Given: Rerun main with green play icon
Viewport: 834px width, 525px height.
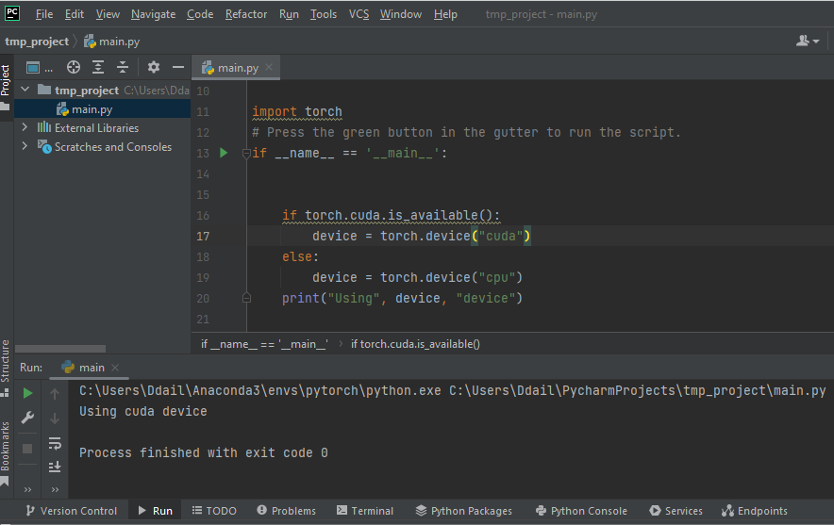Looking at the screenshot, I should pos(28,393).
